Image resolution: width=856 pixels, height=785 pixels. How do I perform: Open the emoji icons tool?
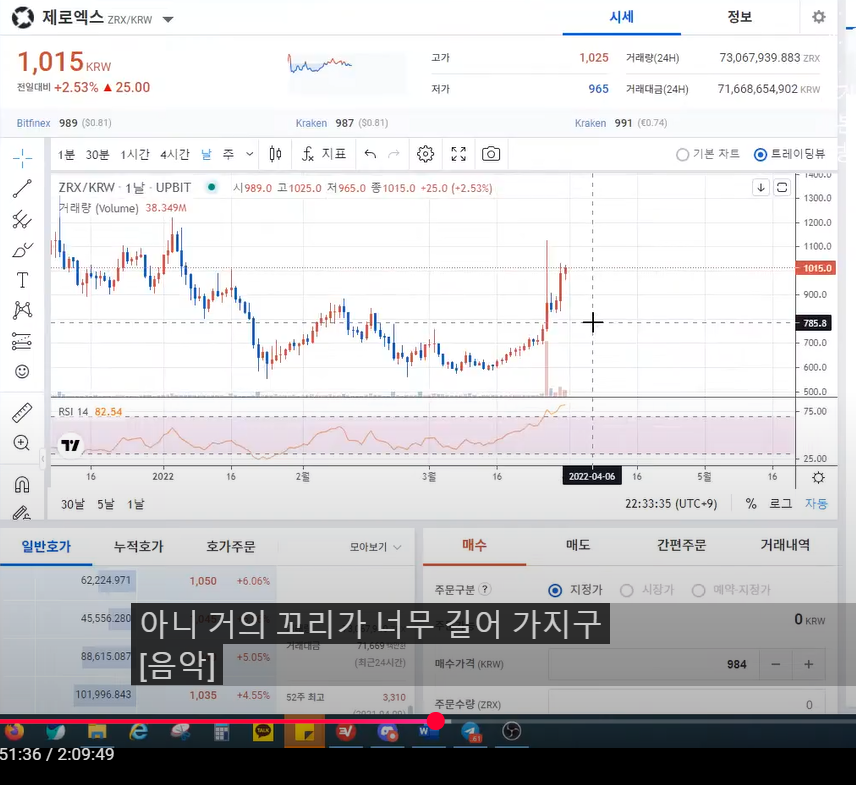[x=22, y=371]
